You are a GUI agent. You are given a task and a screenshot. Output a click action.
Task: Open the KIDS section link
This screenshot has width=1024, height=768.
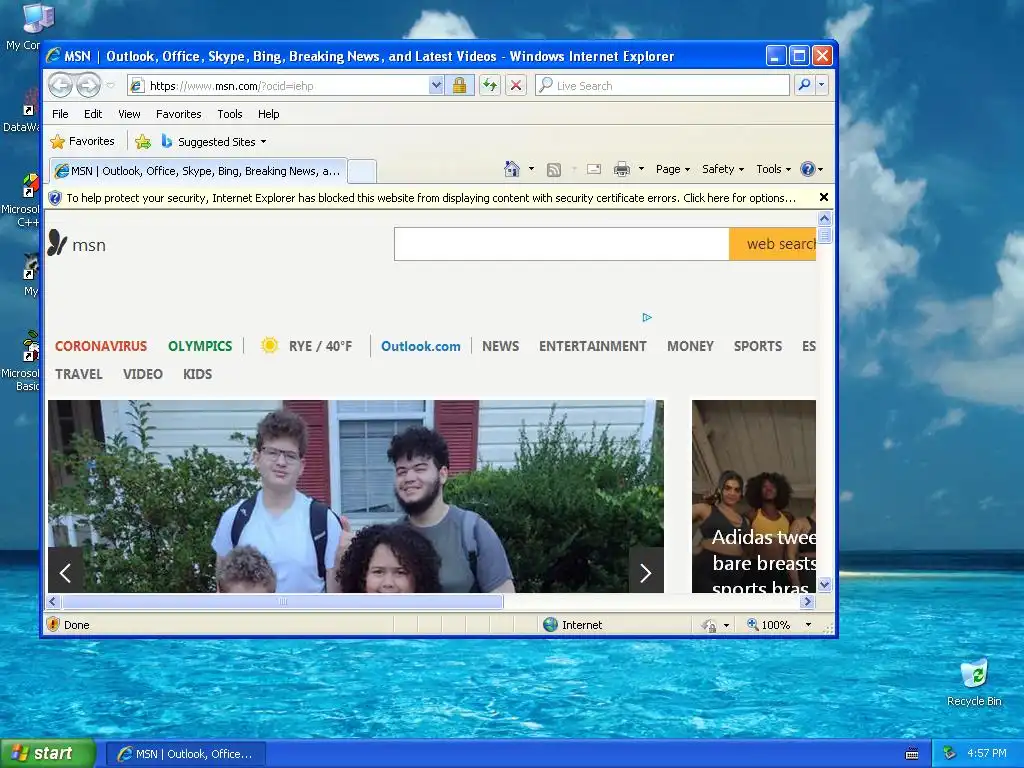pyautogui.click(x=197, y=374)
